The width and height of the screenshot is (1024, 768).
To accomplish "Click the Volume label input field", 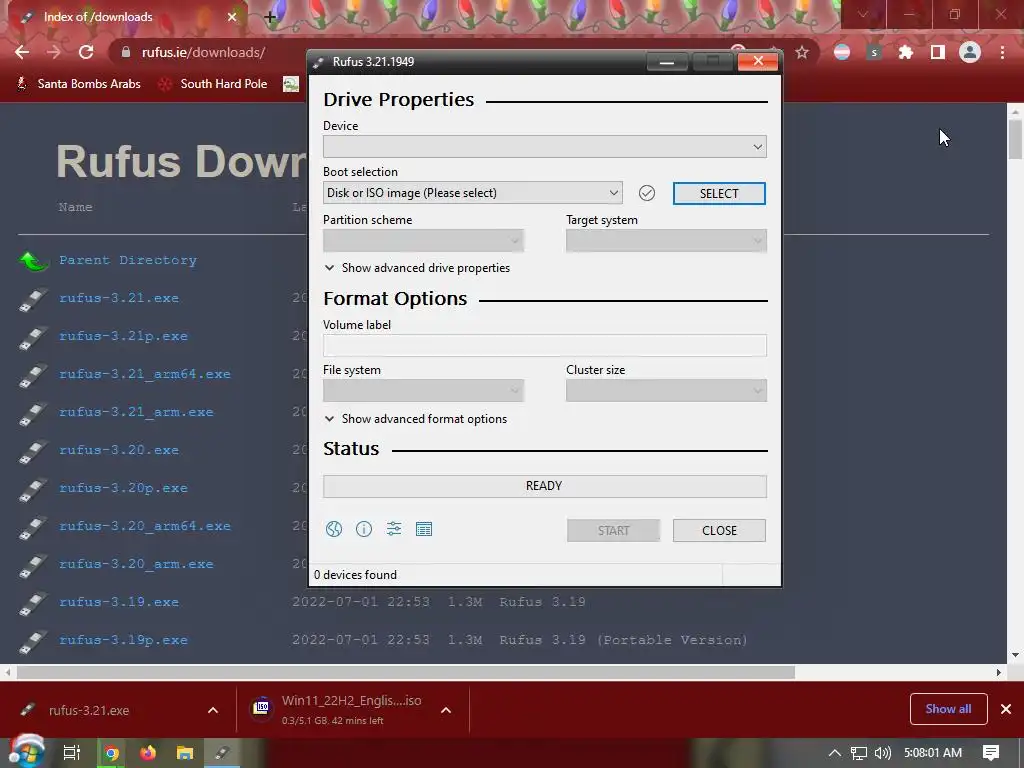I will [x=545, y=345].
